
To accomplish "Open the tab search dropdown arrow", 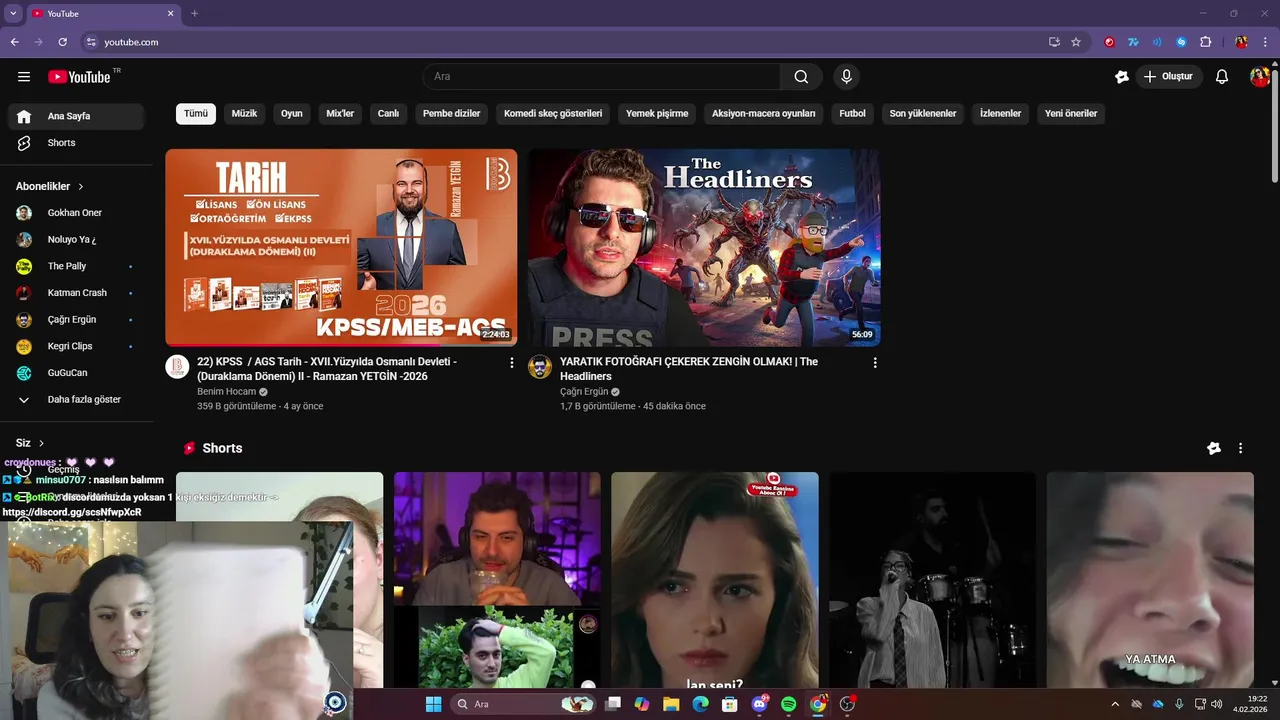I will [x=13, y=13].
